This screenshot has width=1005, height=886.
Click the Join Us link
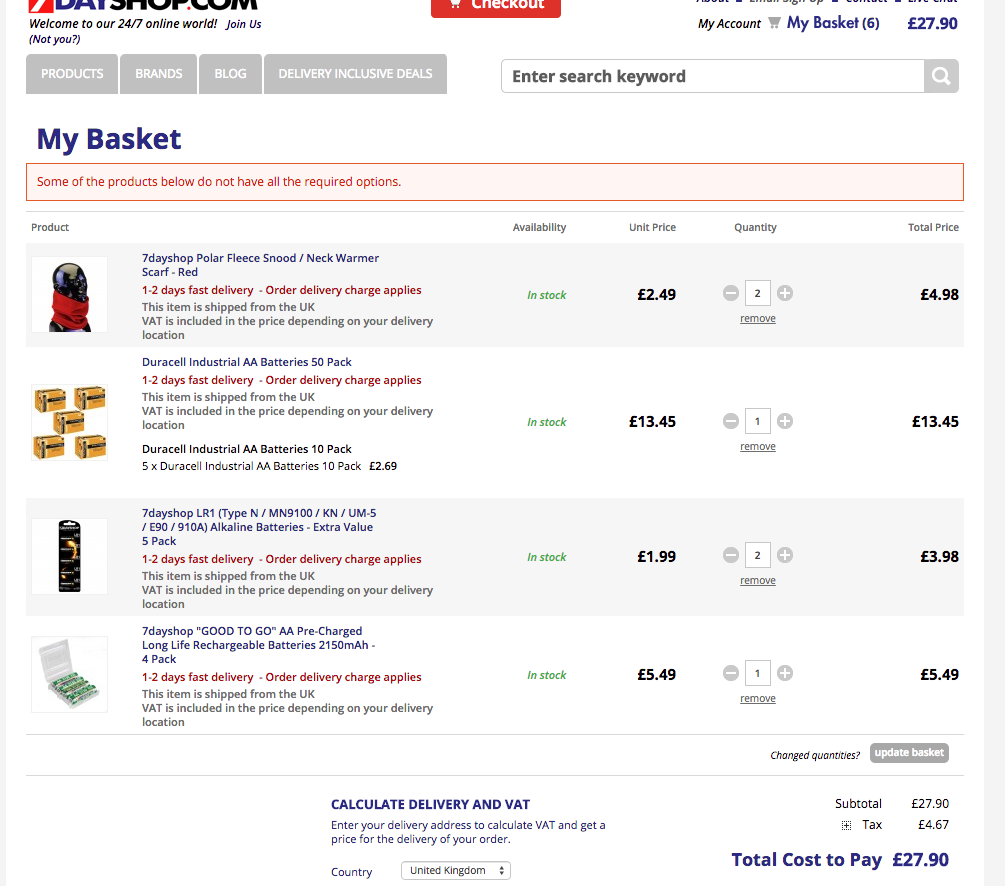click(244, 24)
